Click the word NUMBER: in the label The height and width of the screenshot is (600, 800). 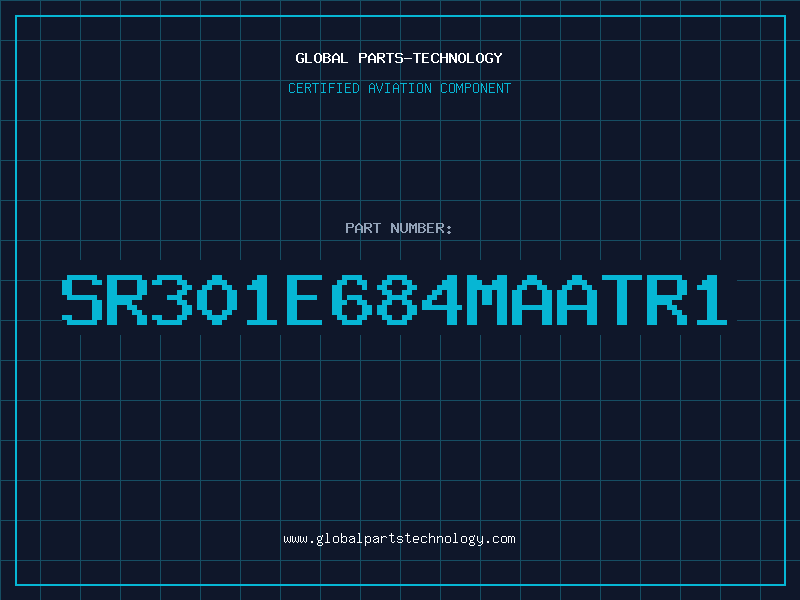[x=421, y=228]
